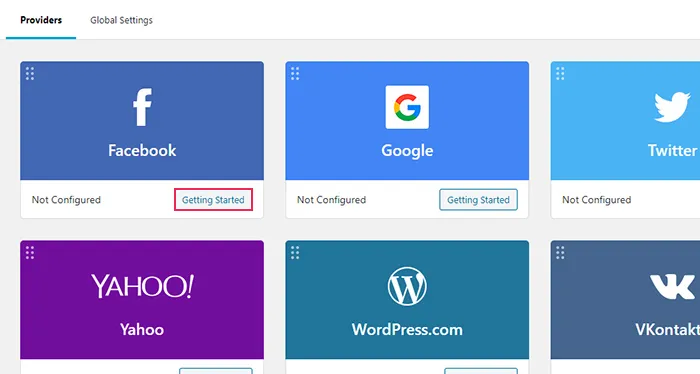Click the drag handle on Google card
Screen dimensions: 700x374
coord(295,74)
